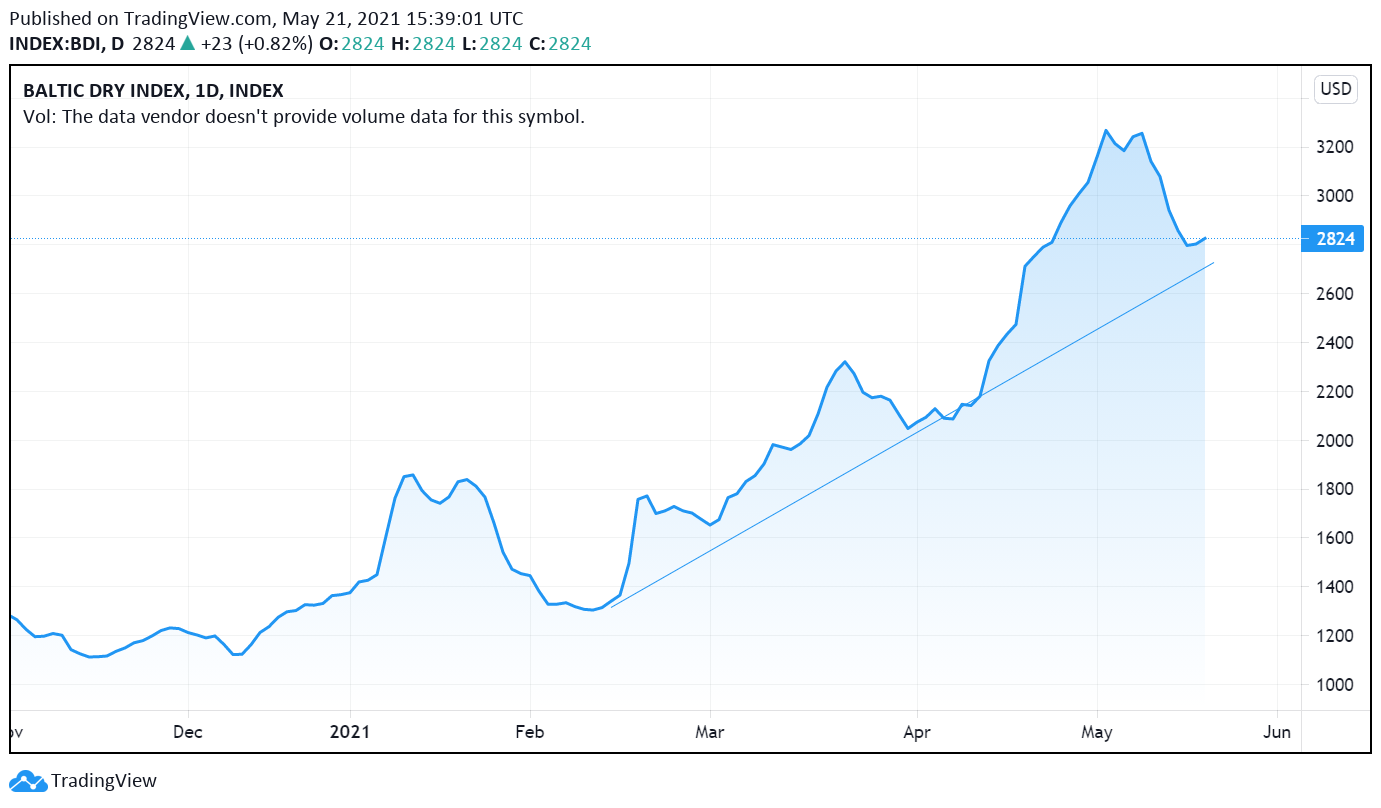Click the 1000 price axis label

click(1334, 685)
